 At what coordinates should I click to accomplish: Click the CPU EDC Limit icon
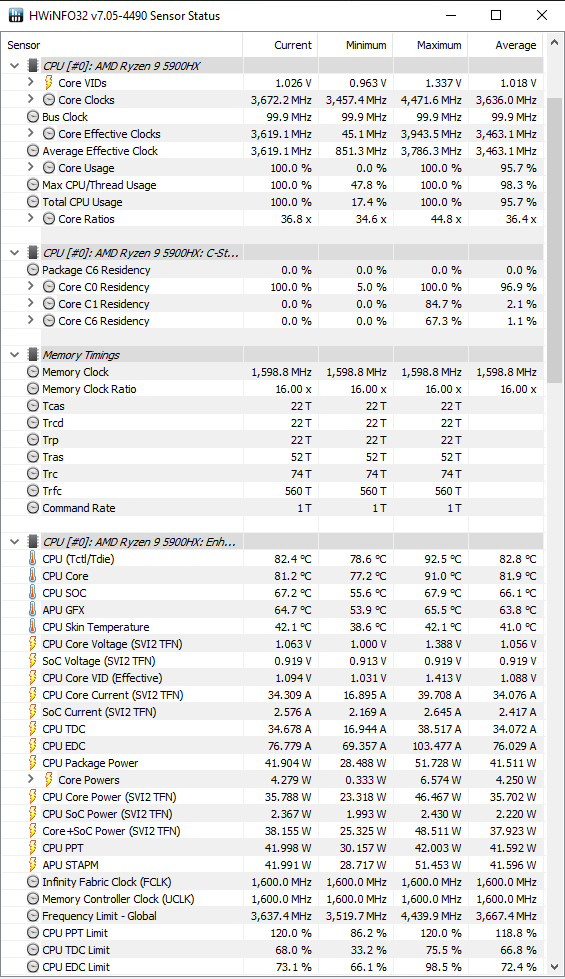33,967
